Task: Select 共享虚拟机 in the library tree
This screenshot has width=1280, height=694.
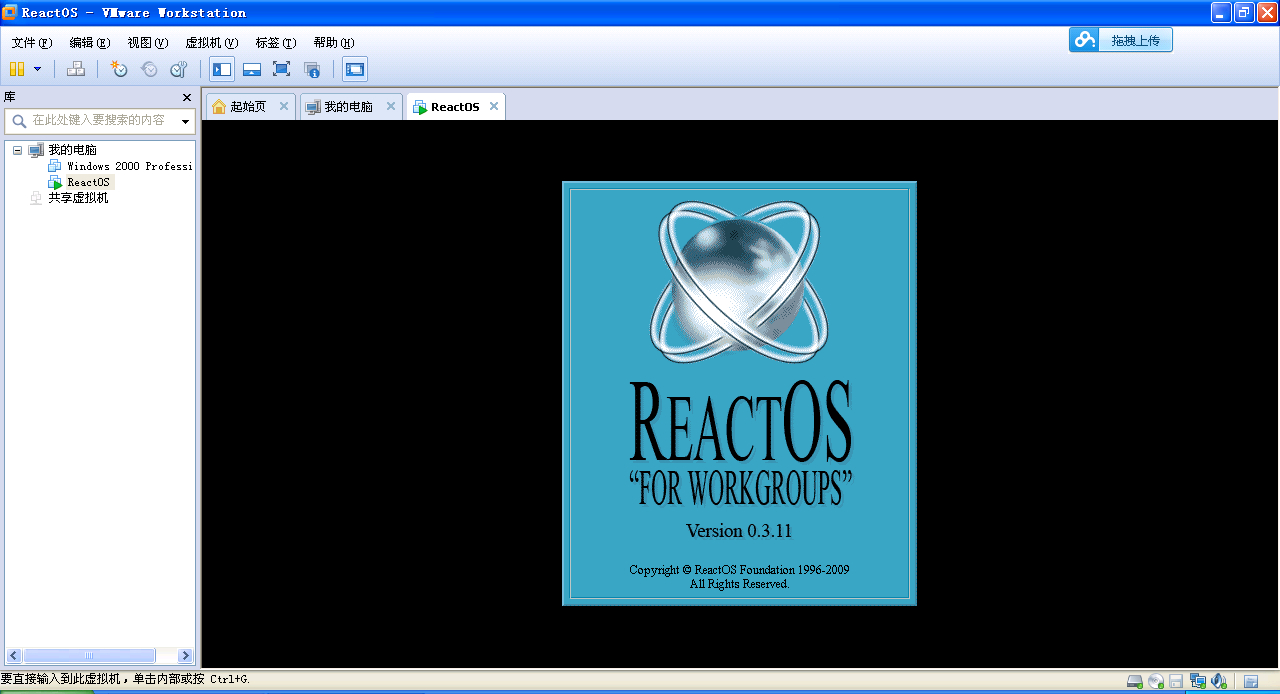Action: [78, 198]
